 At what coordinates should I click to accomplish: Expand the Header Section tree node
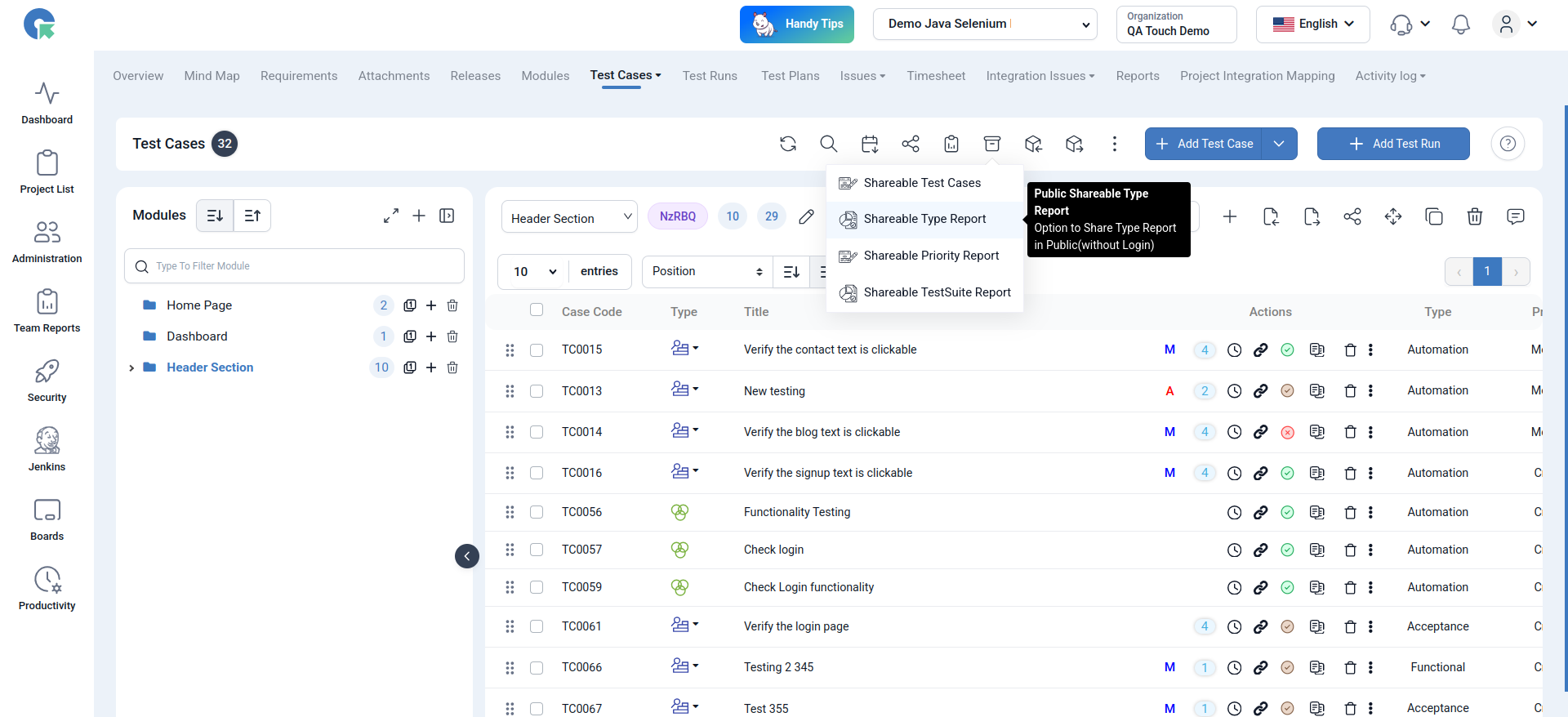131,368
